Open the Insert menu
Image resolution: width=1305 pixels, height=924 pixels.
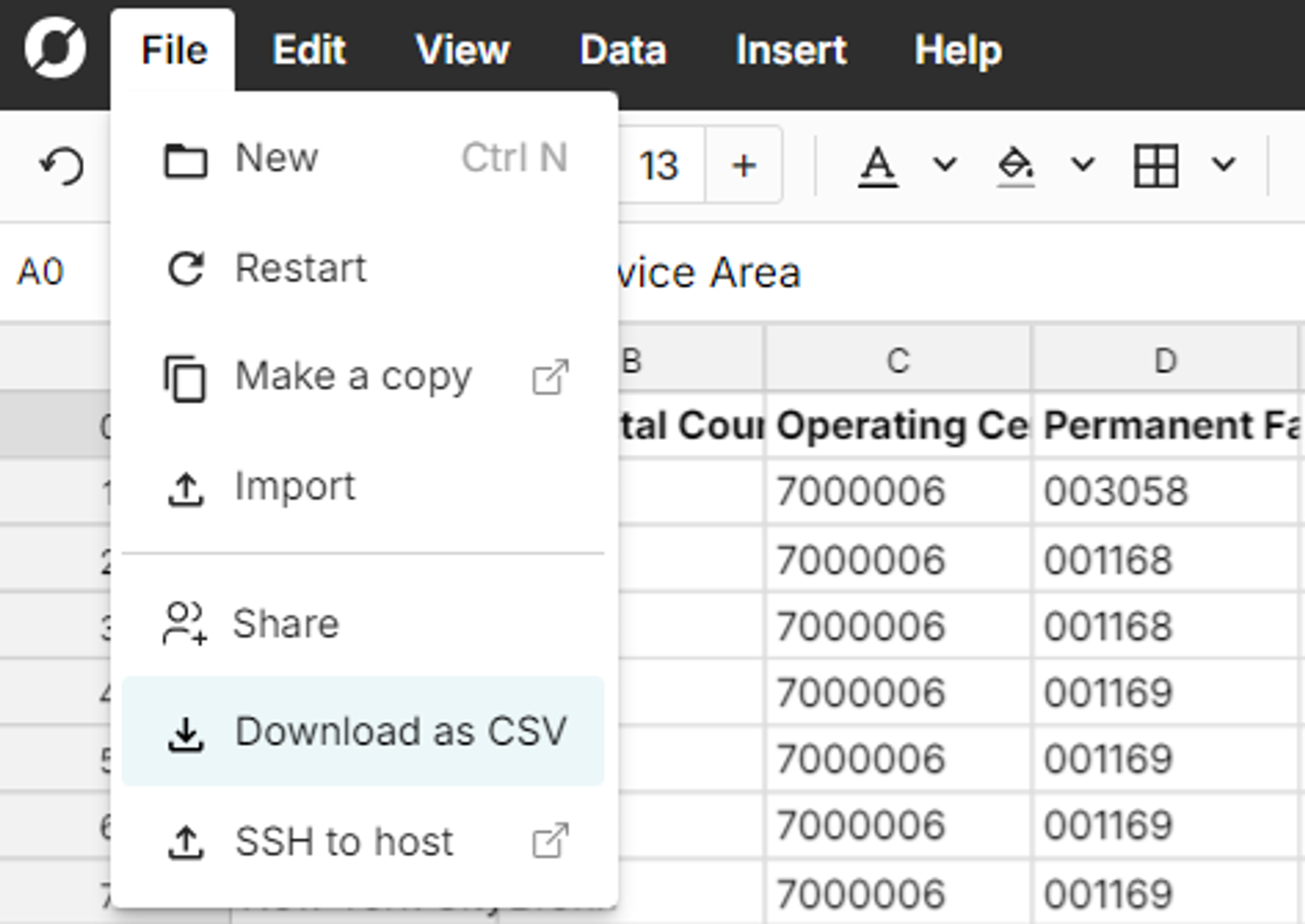pyautogui.click(x=791, y=50)
